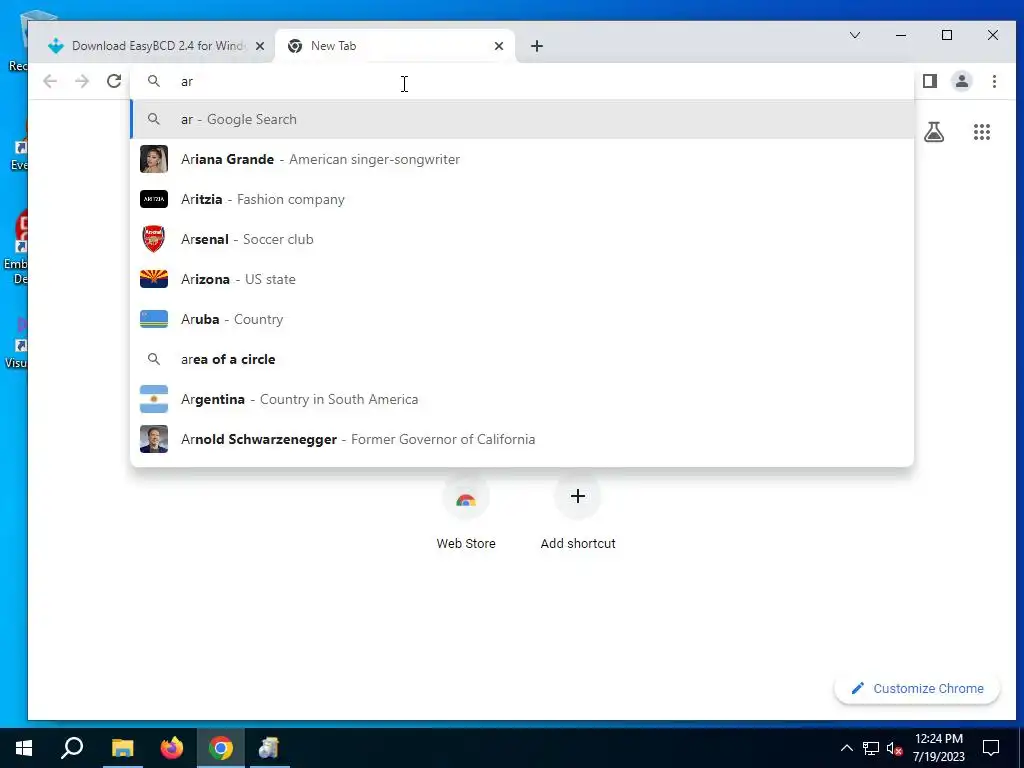Click the Ariana Grande photo thumbnail
This screenshot has height=768, width=1024.
click(x=154, y=159)
